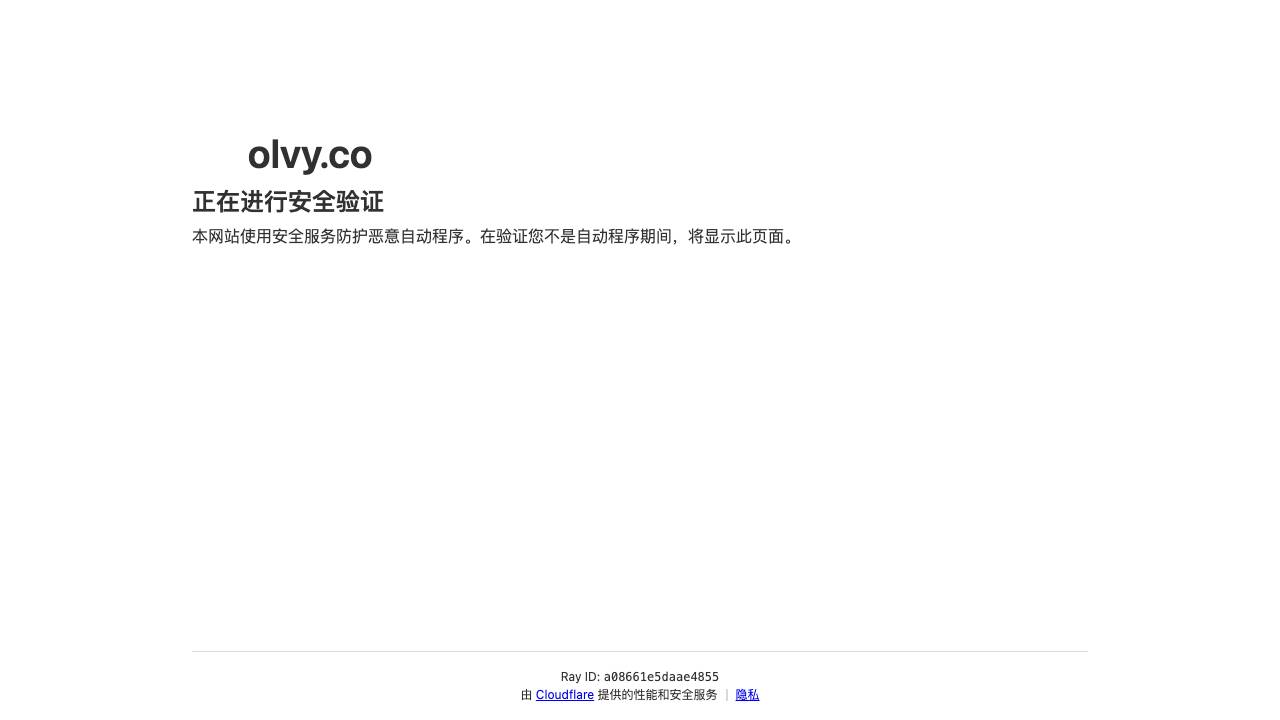Viewport: 1280px width, 720px height.
Task: Select the 正在进行安全验证 heading
Action: click(x=288, y=202)
